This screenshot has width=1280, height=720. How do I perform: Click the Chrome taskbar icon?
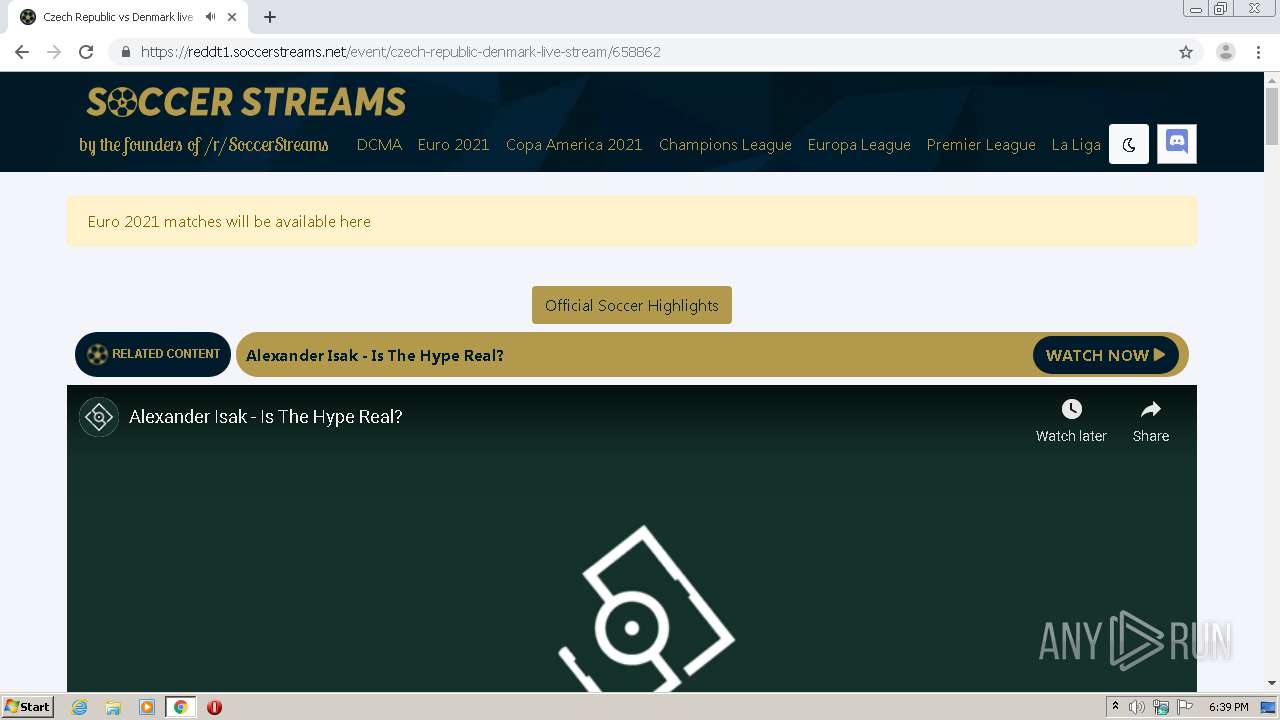click(180, 707)
